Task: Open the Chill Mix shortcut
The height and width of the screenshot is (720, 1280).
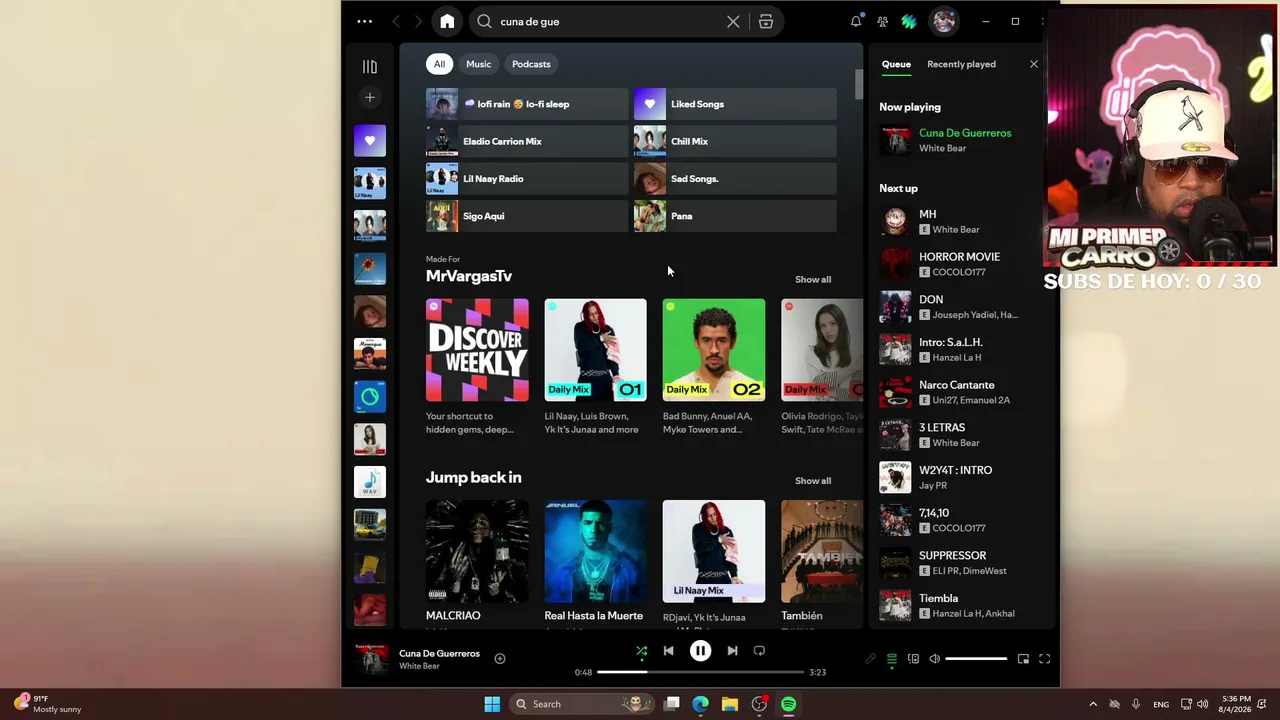Action: click(735, 141)
